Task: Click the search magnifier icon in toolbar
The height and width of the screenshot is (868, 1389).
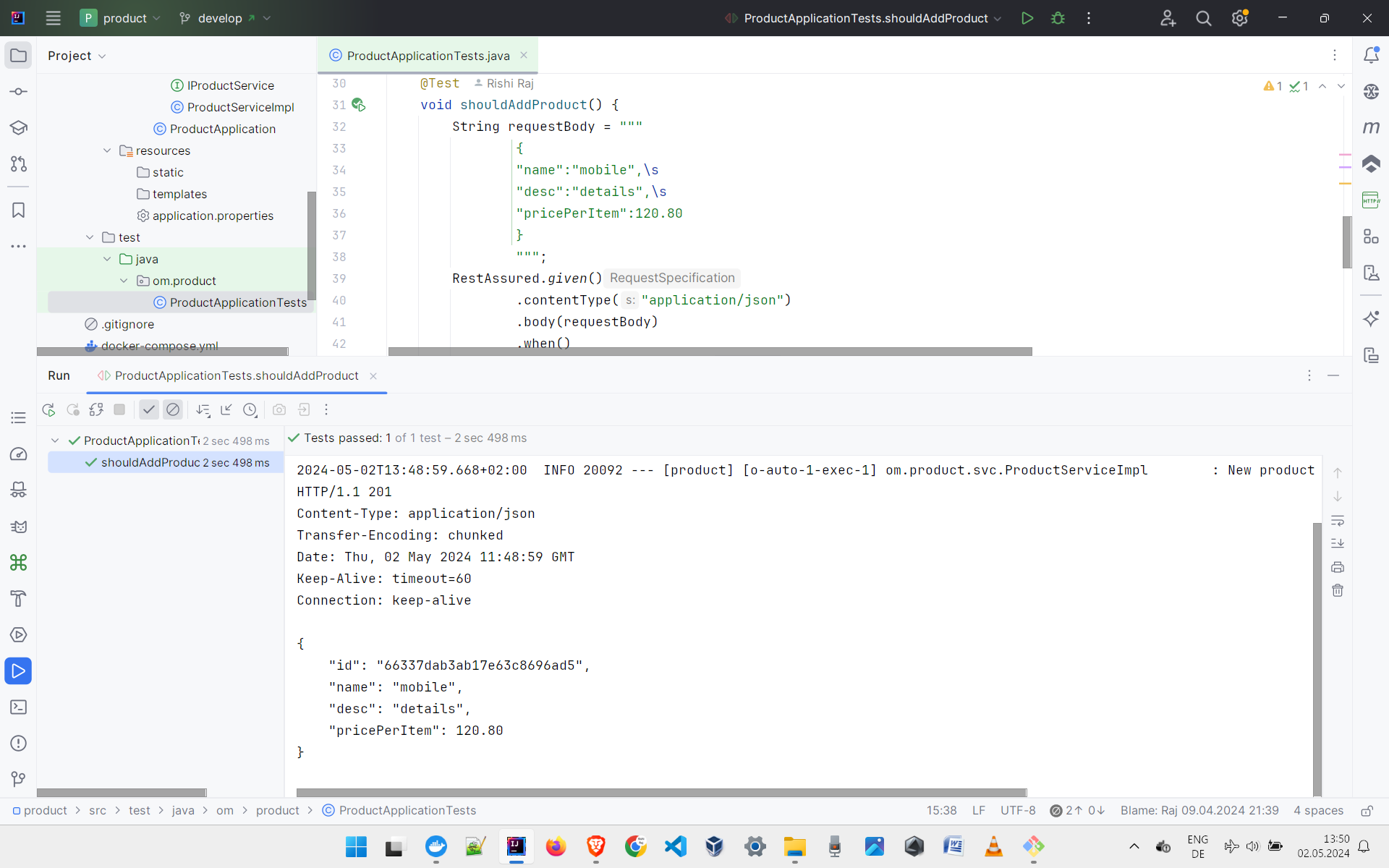Action: (1205, 18)
